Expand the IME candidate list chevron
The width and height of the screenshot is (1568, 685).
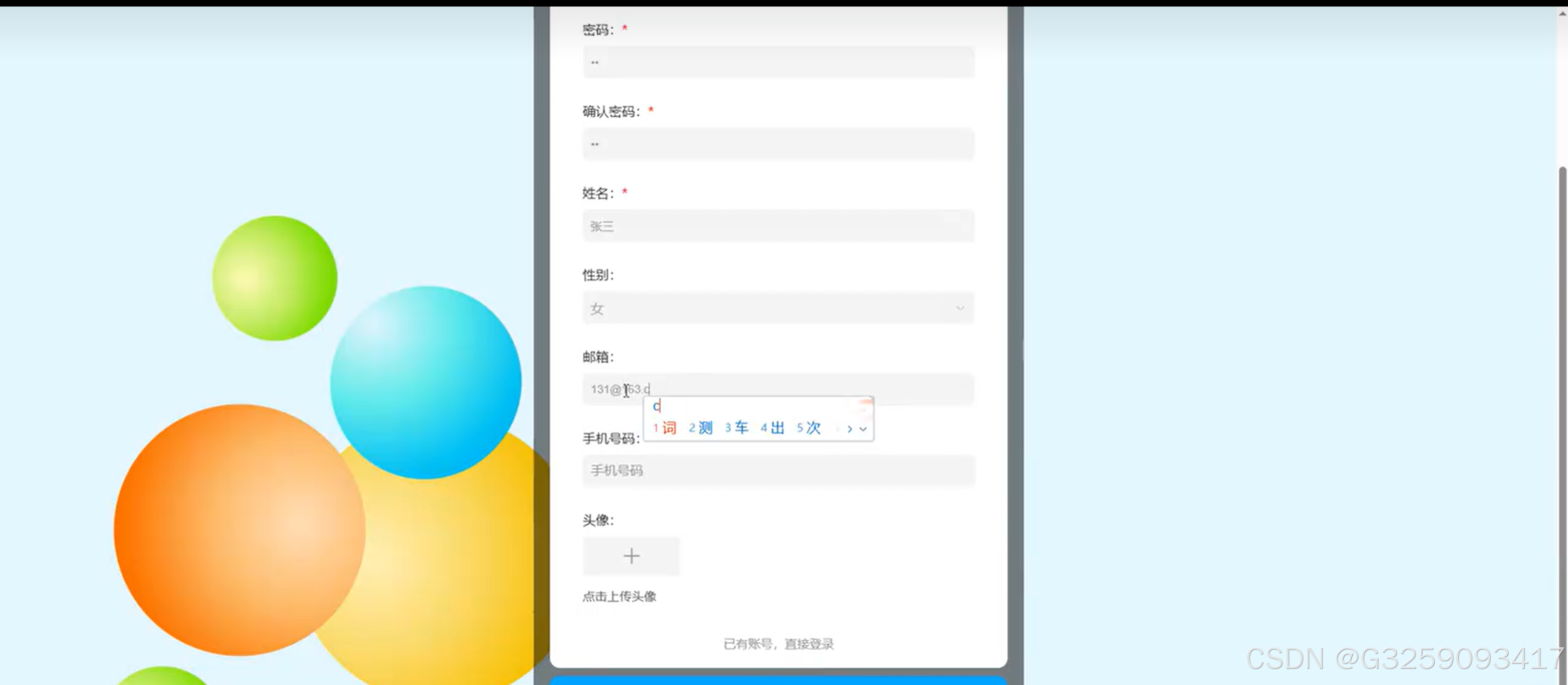coord(863,430)
